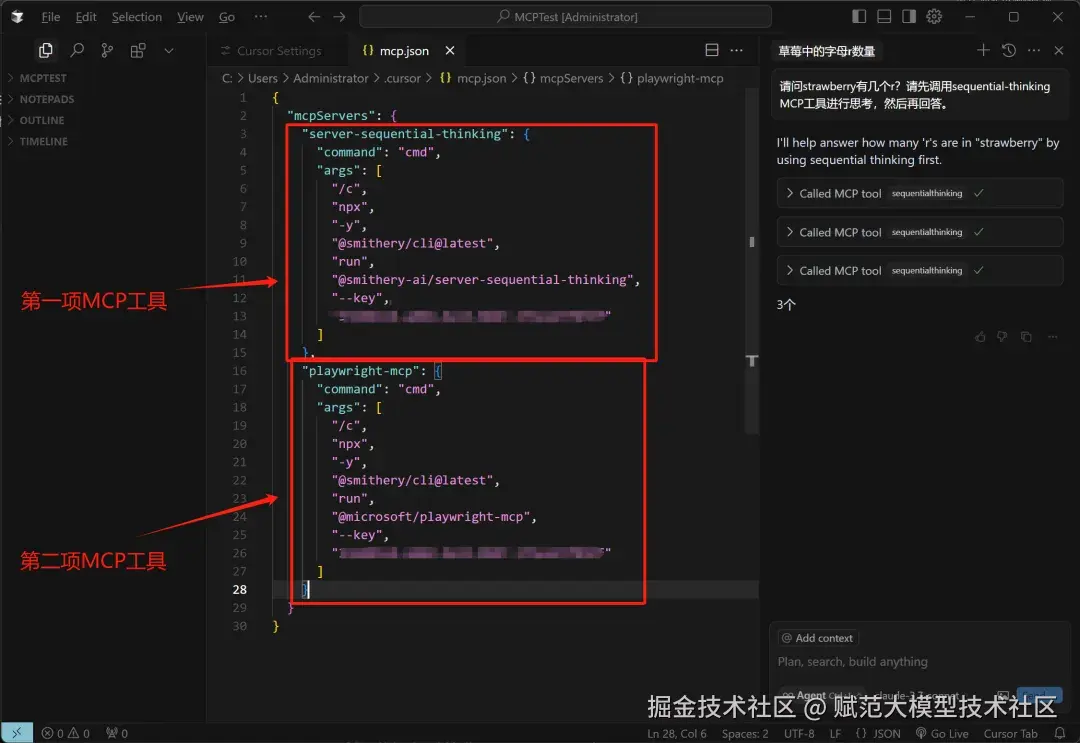Click Users in the breadcrumb path
The image size is (1080, 743).
pyautogui.click(x=262, y=79)
